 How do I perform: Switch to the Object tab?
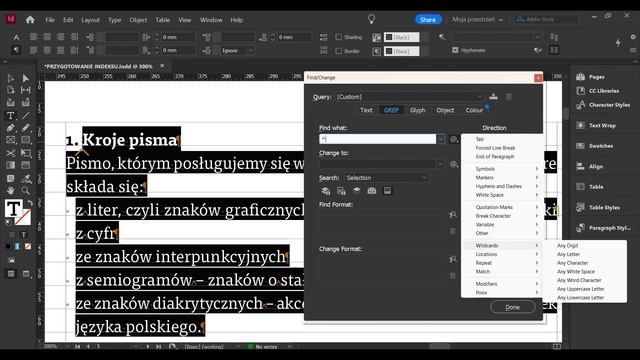(x=445, y=110)
